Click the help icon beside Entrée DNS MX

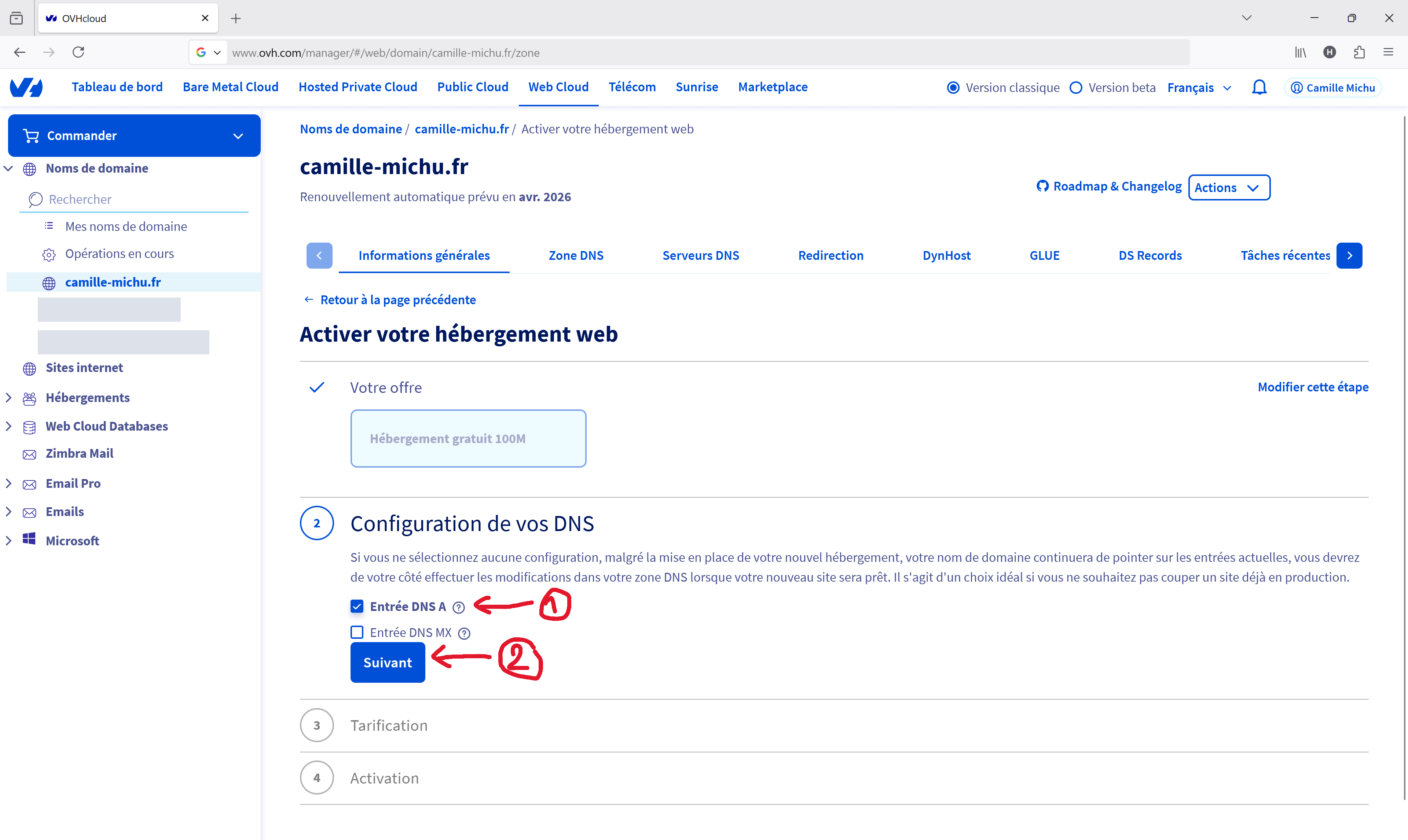click(464, 633)
